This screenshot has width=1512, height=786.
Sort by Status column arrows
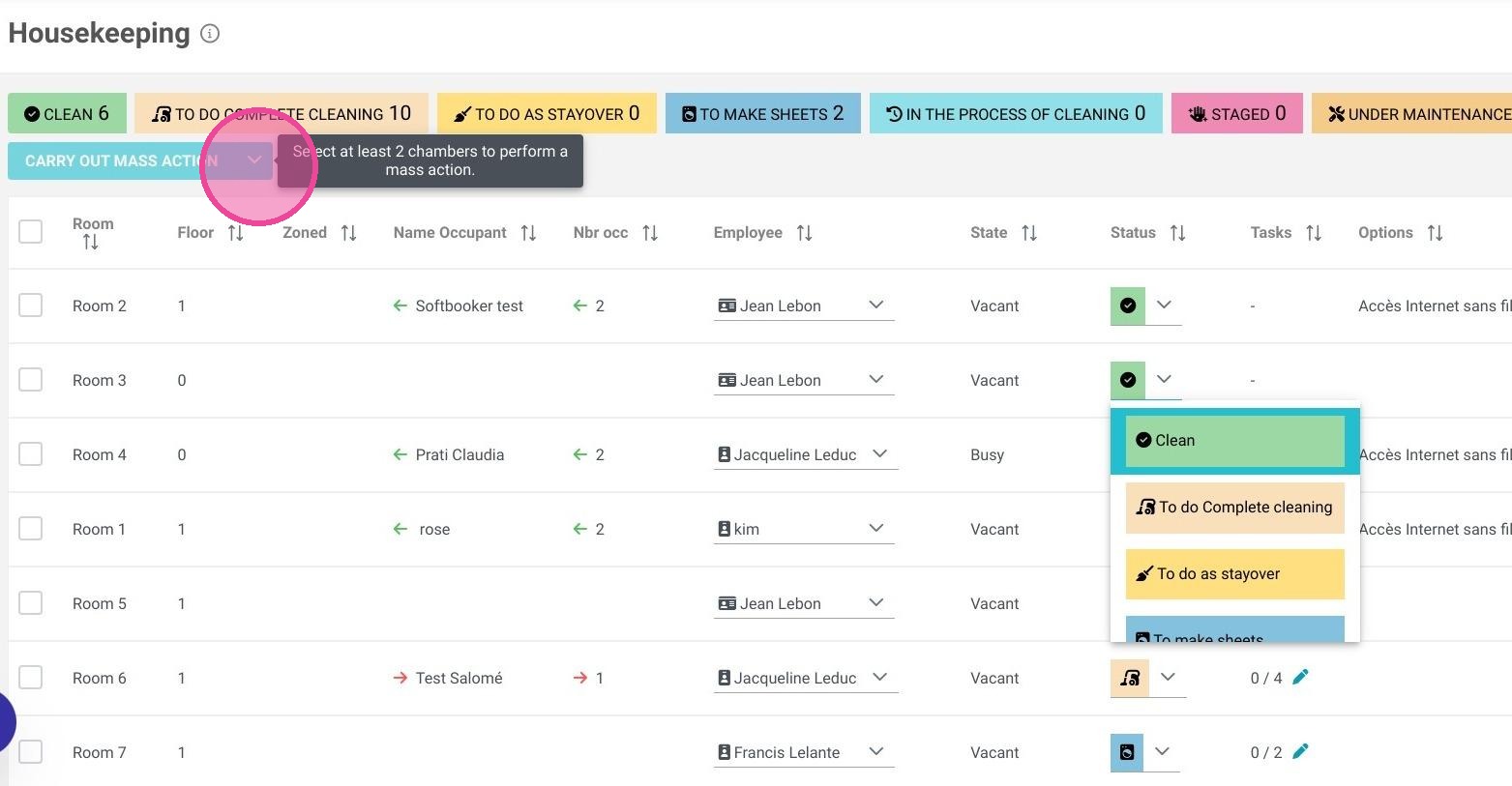point(1177,233)
